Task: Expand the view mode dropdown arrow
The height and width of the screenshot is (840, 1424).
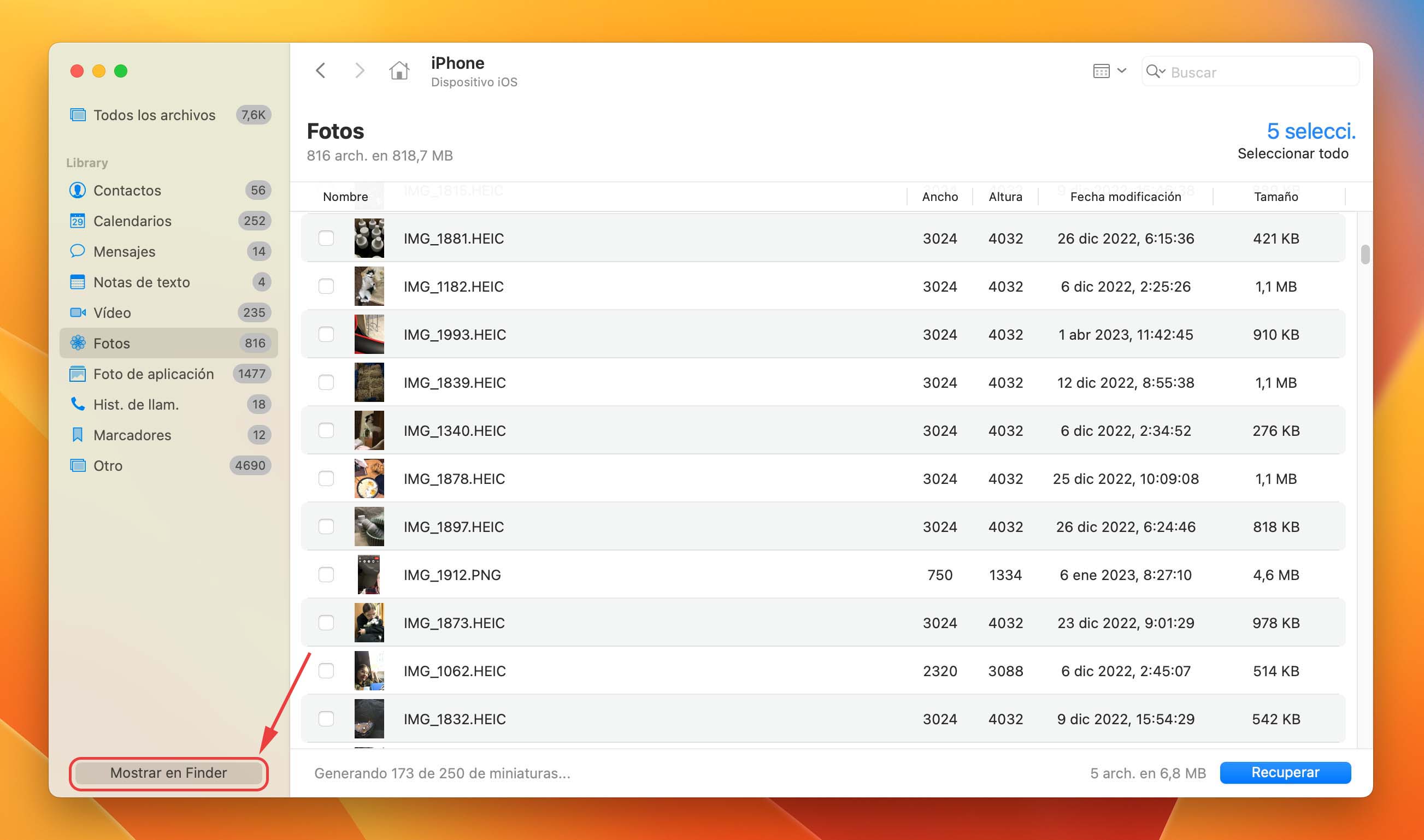Action: click(x=1122, y=72)
